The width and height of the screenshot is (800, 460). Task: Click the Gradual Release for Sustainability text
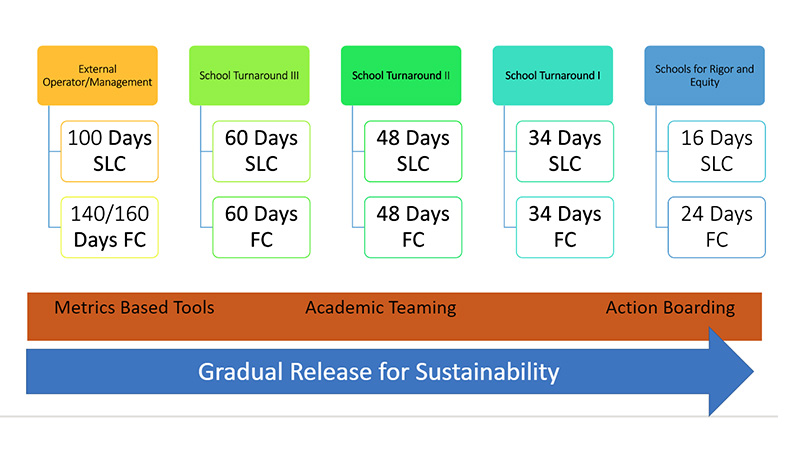pyautogui.click(x=379, y=372)
